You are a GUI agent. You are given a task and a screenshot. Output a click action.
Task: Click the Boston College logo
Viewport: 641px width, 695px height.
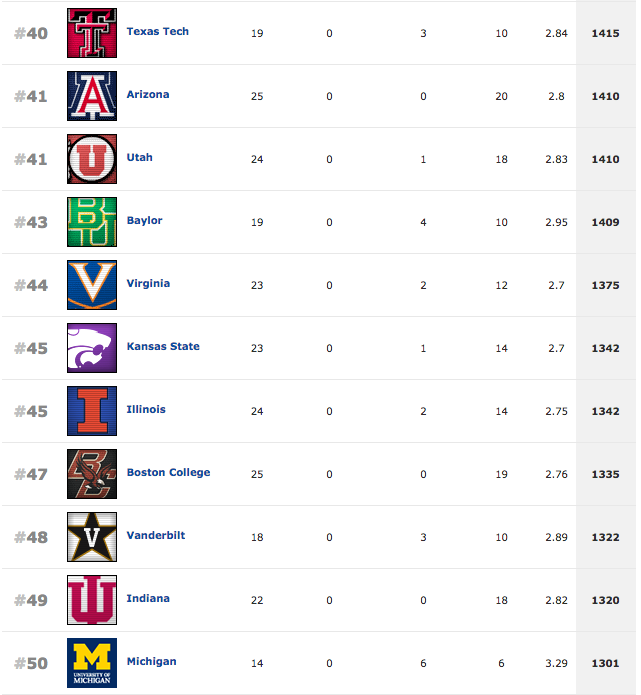[92, 474]
